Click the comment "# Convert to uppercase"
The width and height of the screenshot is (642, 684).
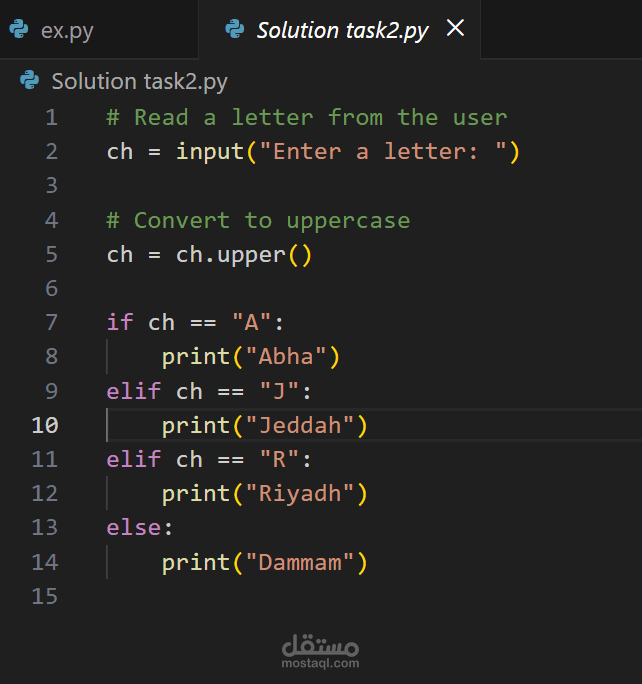pyautogui.click(x=258, y=221)
